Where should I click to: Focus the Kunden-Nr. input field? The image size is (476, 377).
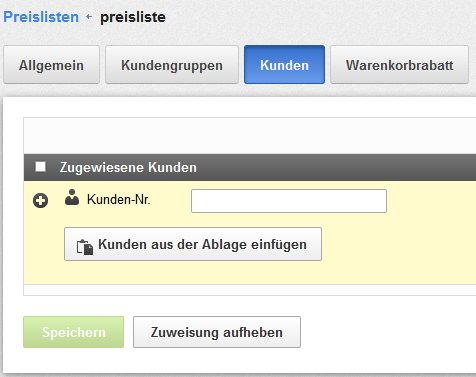tap(289, 201)
